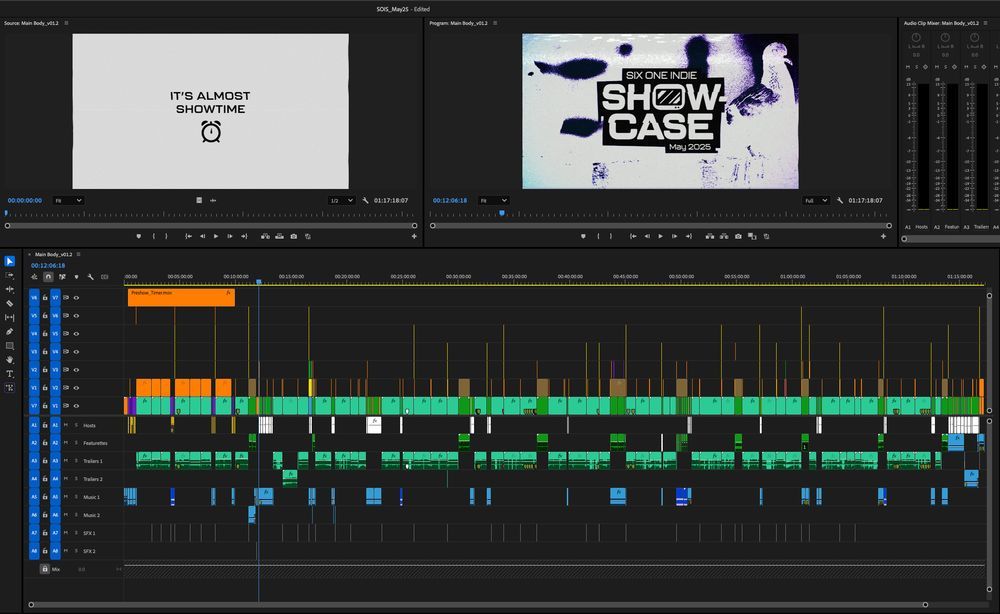This screenshot has height=614, width=1000.
Task: Solo the Music 1 audio track
Action: click(77, 497)
